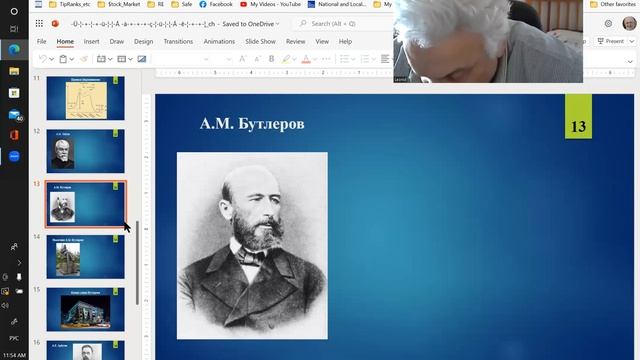Image resolution: width=640 pixels, height=360 pixels.
Task: Apply bulleted list formatting
Action: [344, 59]
